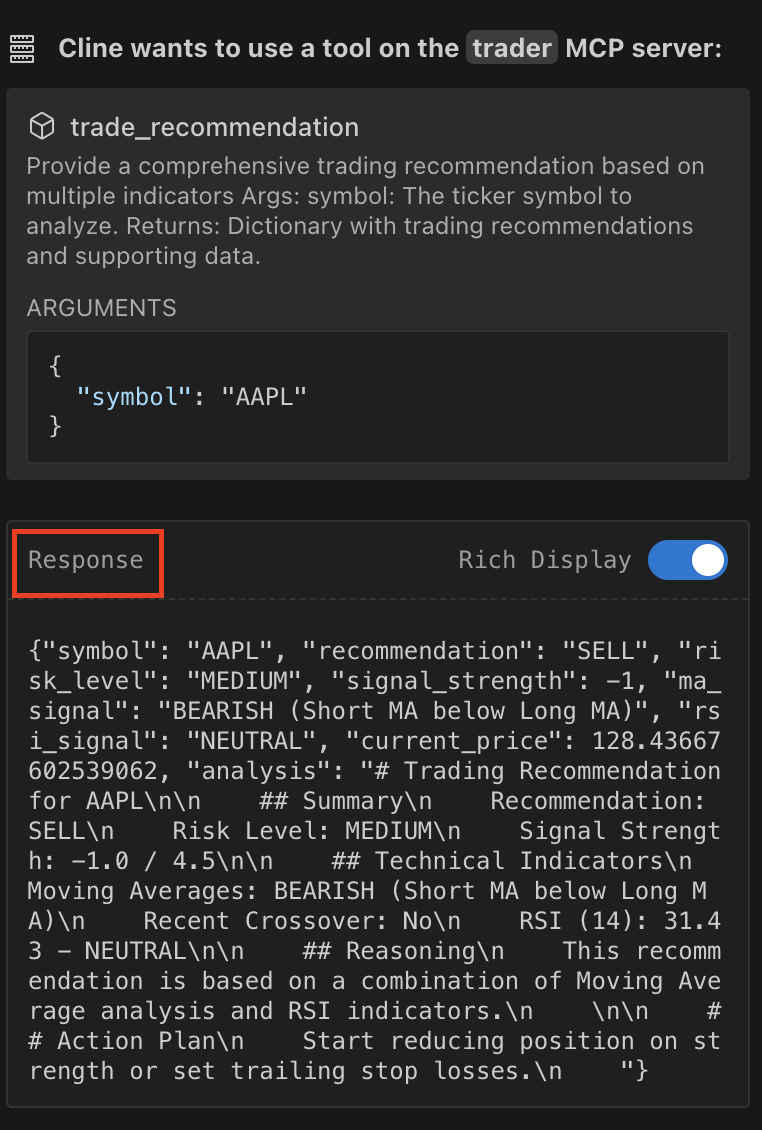Click the "Cline wants to use a tool" heading
Image resolution: width=762 pixels, height=1130 pixels.
pos(258,48)
